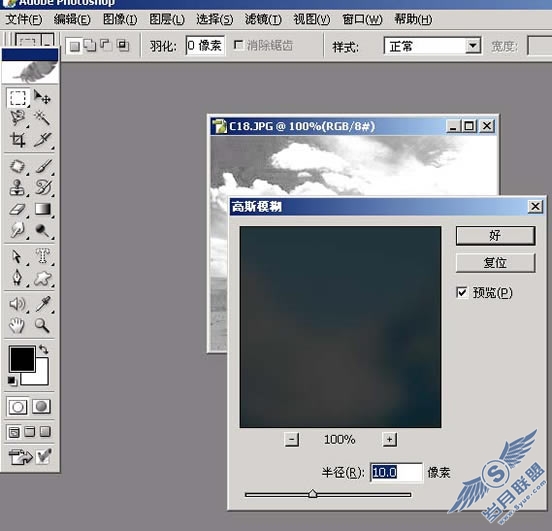Choose Subtract from Selection mode
552x531 pixels.
point(106,45)
